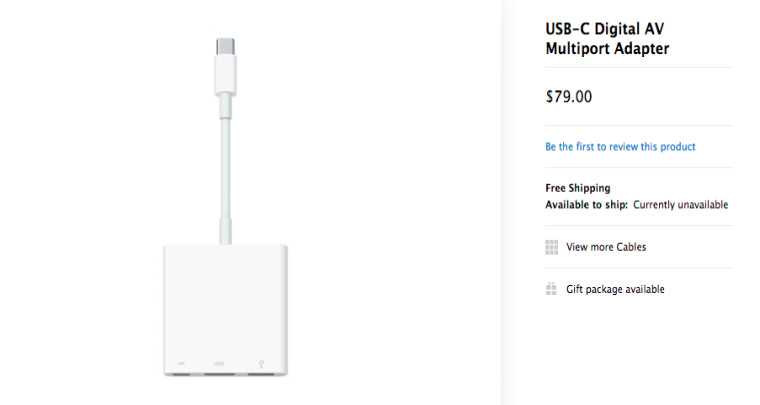
Task: Click the USB-C Digital AV Multiport Adapter title
Action: coord(607,39)
